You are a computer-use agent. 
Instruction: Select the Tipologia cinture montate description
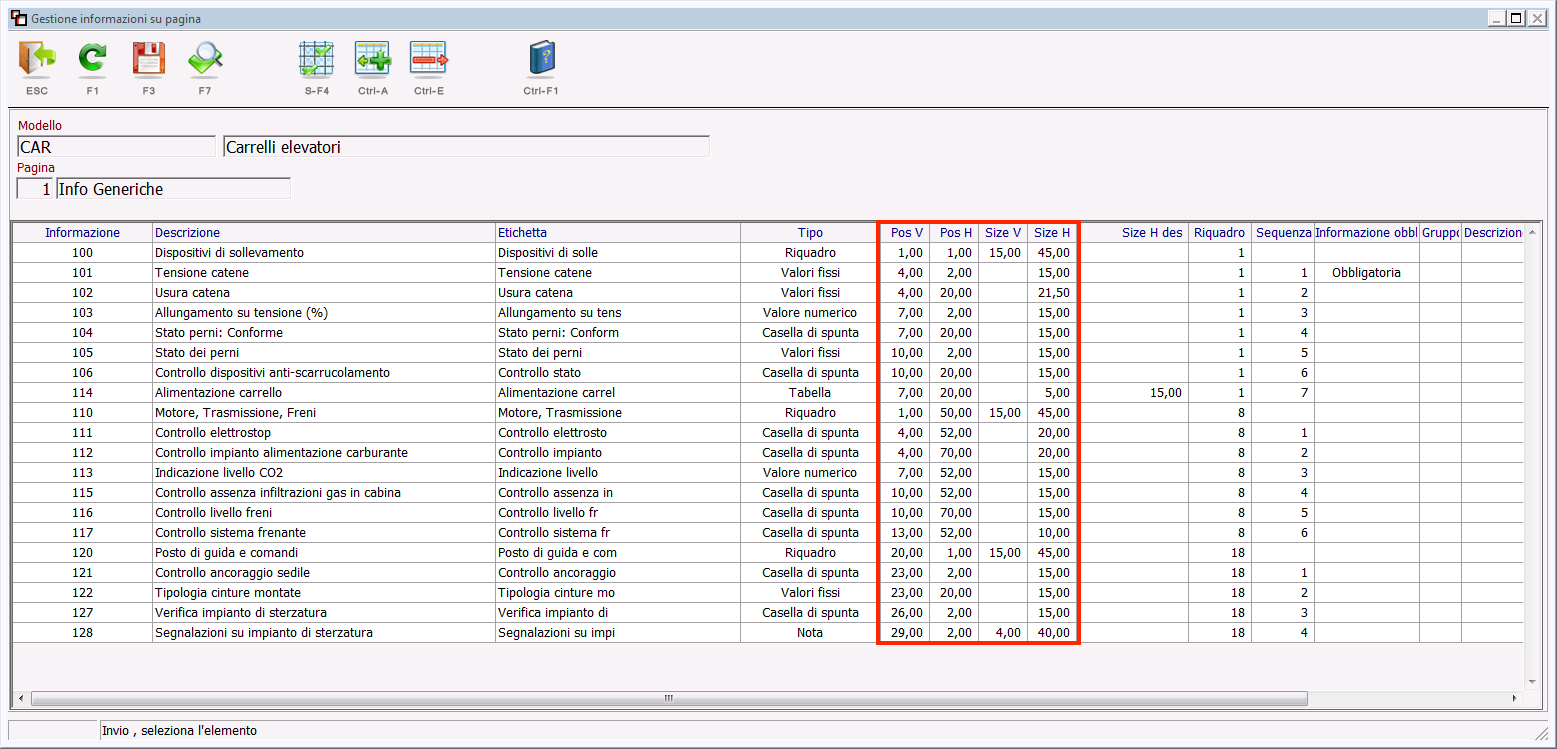coord(324,593)
